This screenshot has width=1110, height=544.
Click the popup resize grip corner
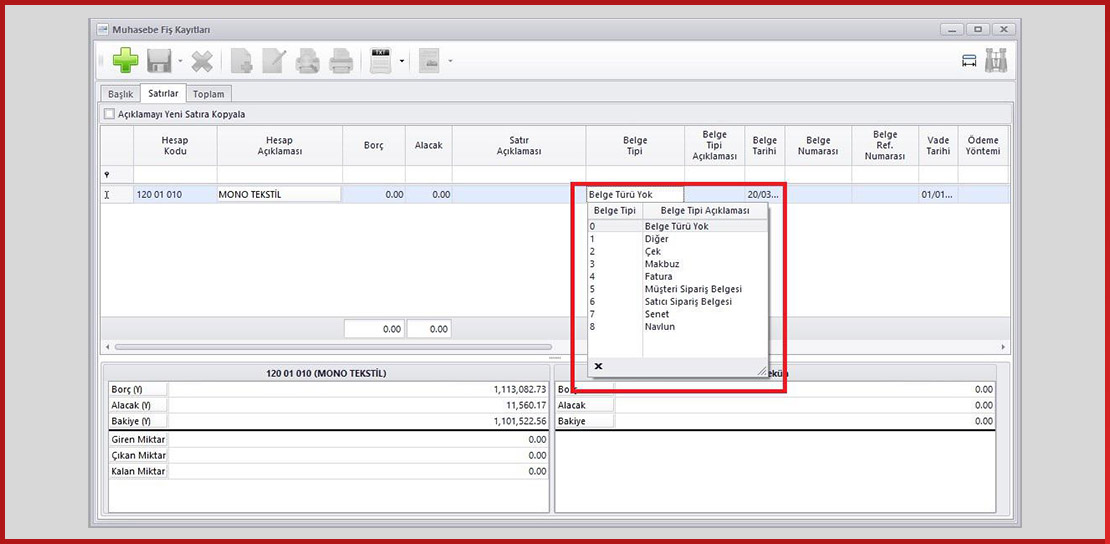(762, 370)
